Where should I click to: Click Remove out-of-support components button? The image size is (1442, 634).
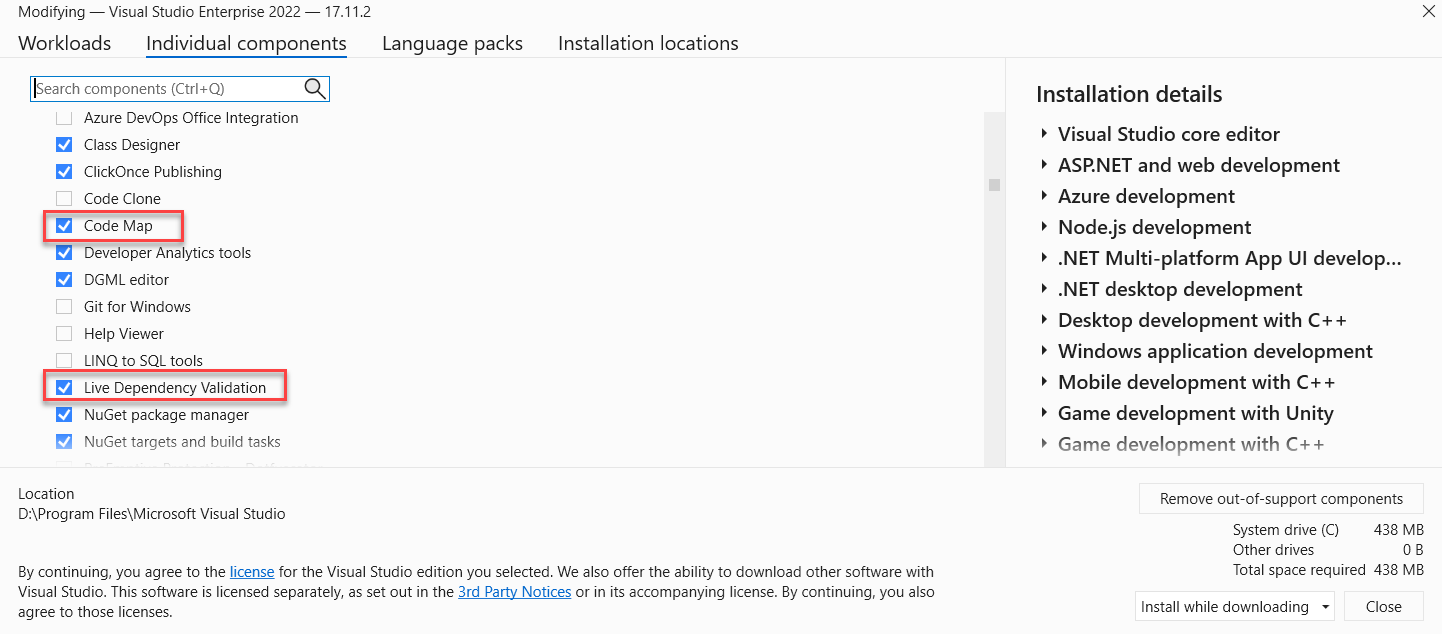tap(1281, 499)
